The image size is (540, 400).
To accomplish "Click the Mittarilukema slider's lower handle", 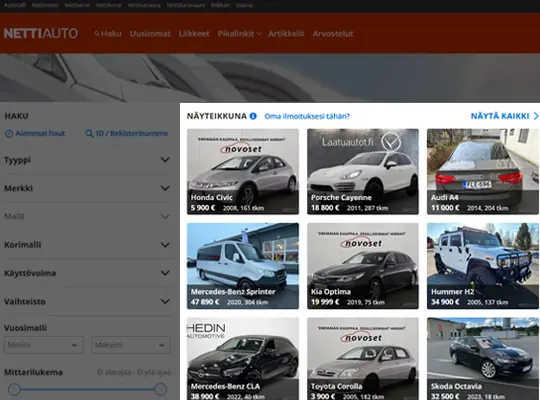I will click(14, 389).
